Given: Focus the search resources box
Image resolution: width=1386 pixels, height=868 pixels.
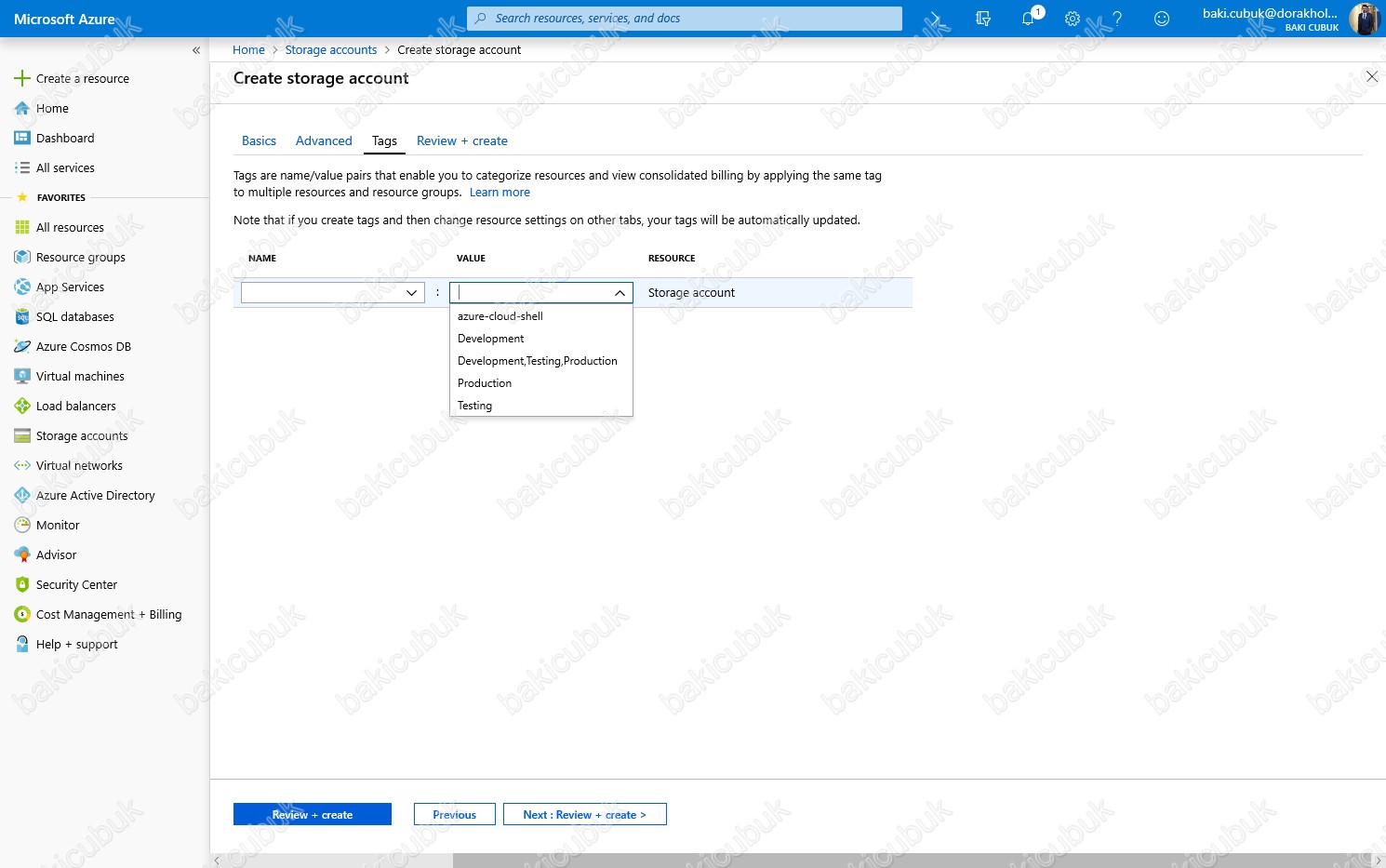Looking at the screenshot, I should pyautogui.click(x=684, y=19).
